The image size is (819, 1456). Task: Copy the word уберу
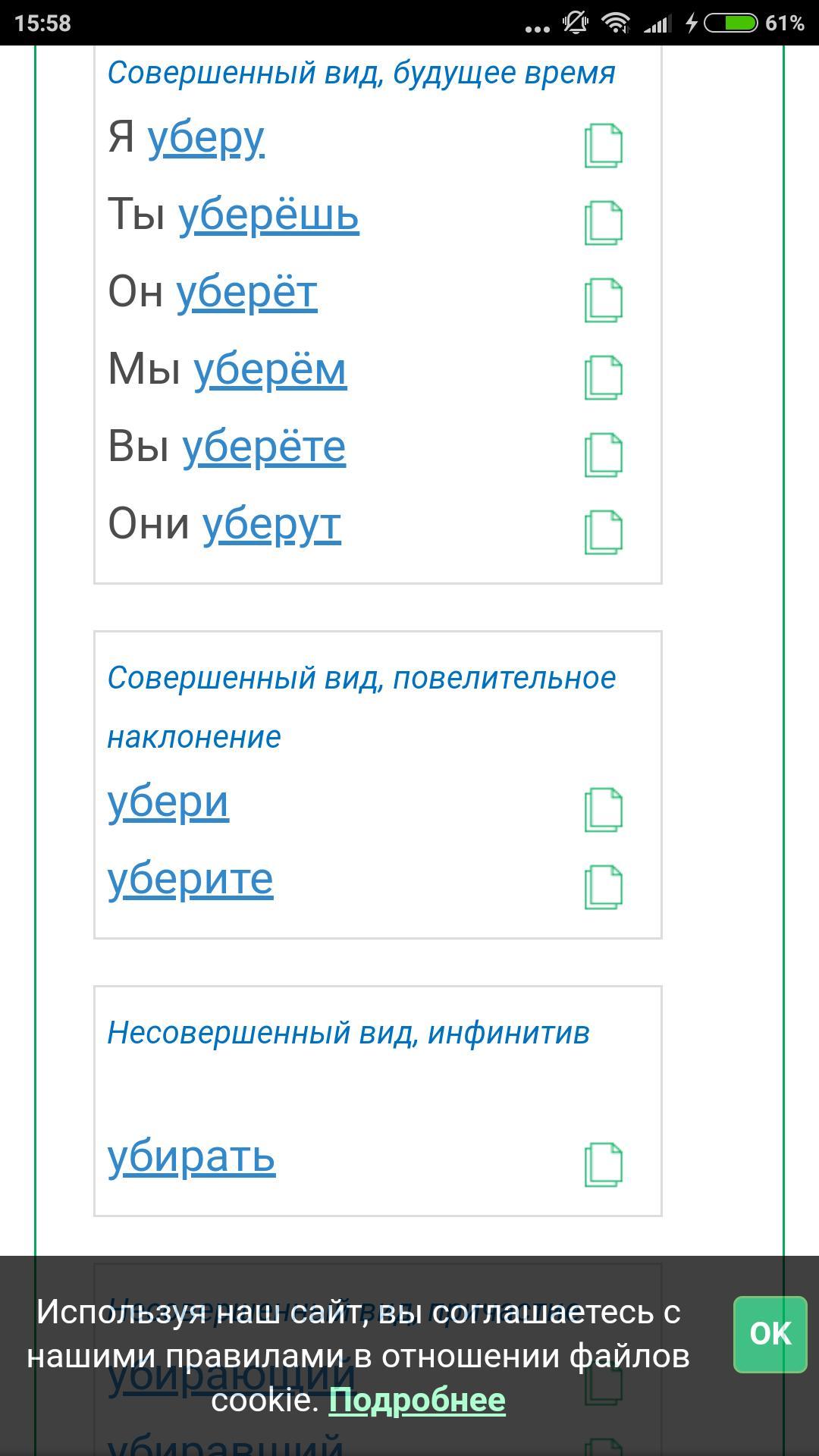[x=604, y=145]
